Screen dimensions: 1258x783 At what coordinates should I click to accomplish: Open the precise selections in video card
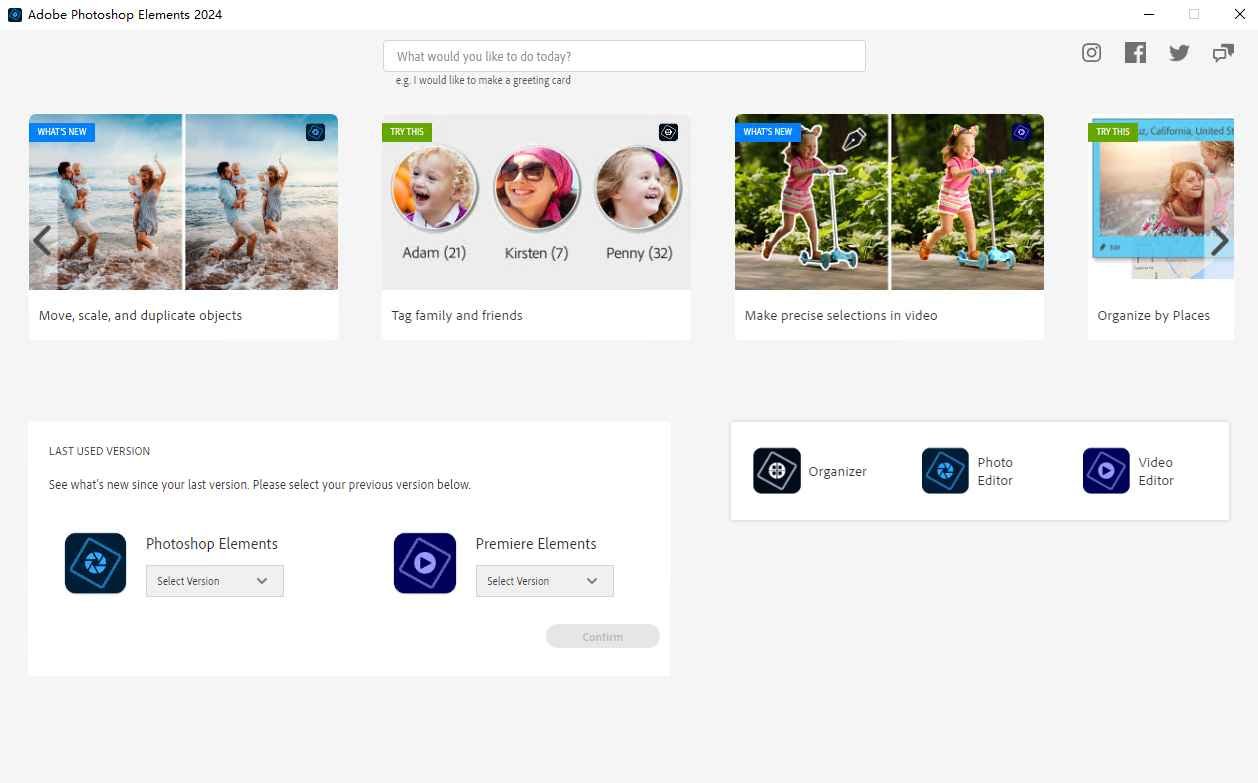click(889, 227)
